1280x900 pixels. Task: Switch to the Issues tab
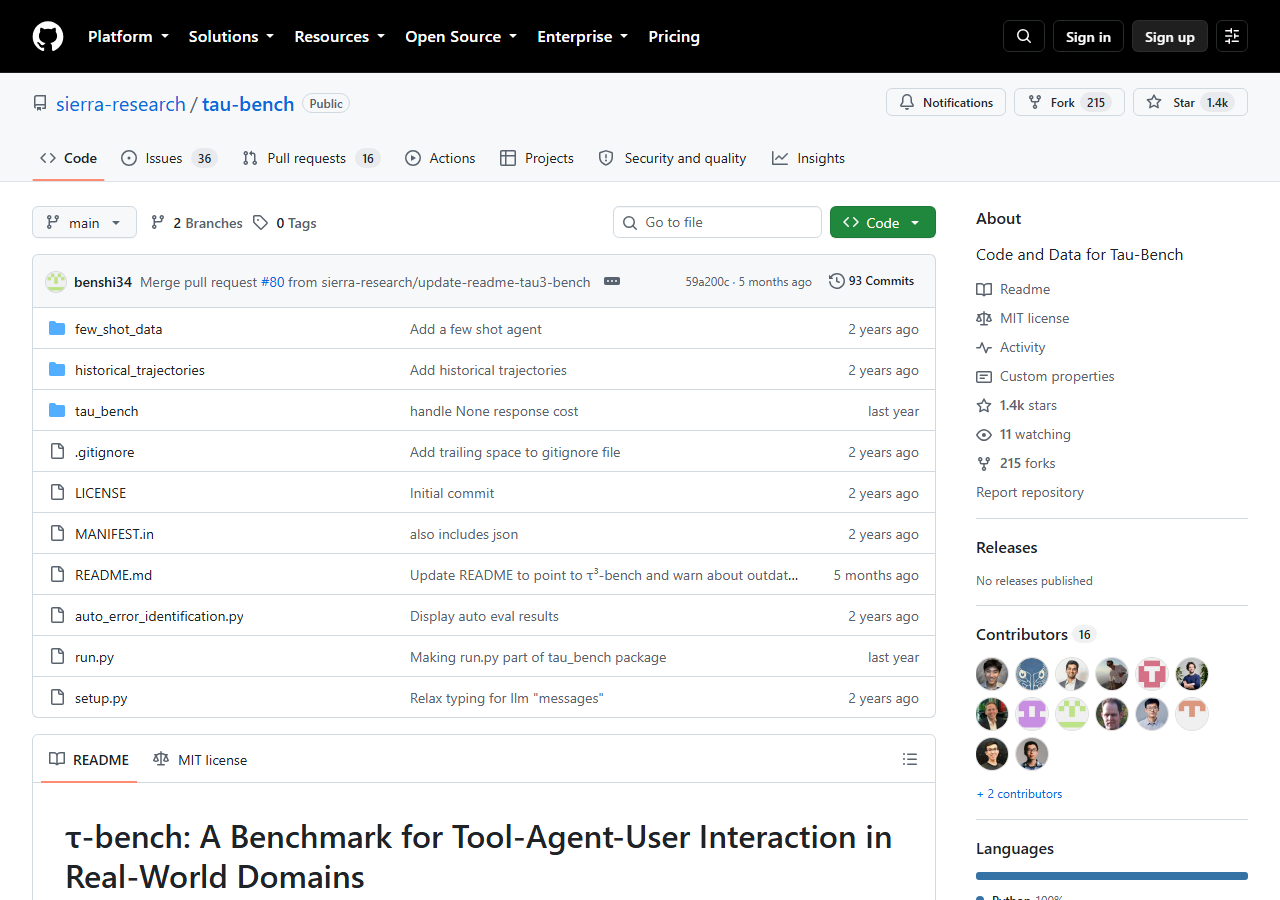pos(168,158)
